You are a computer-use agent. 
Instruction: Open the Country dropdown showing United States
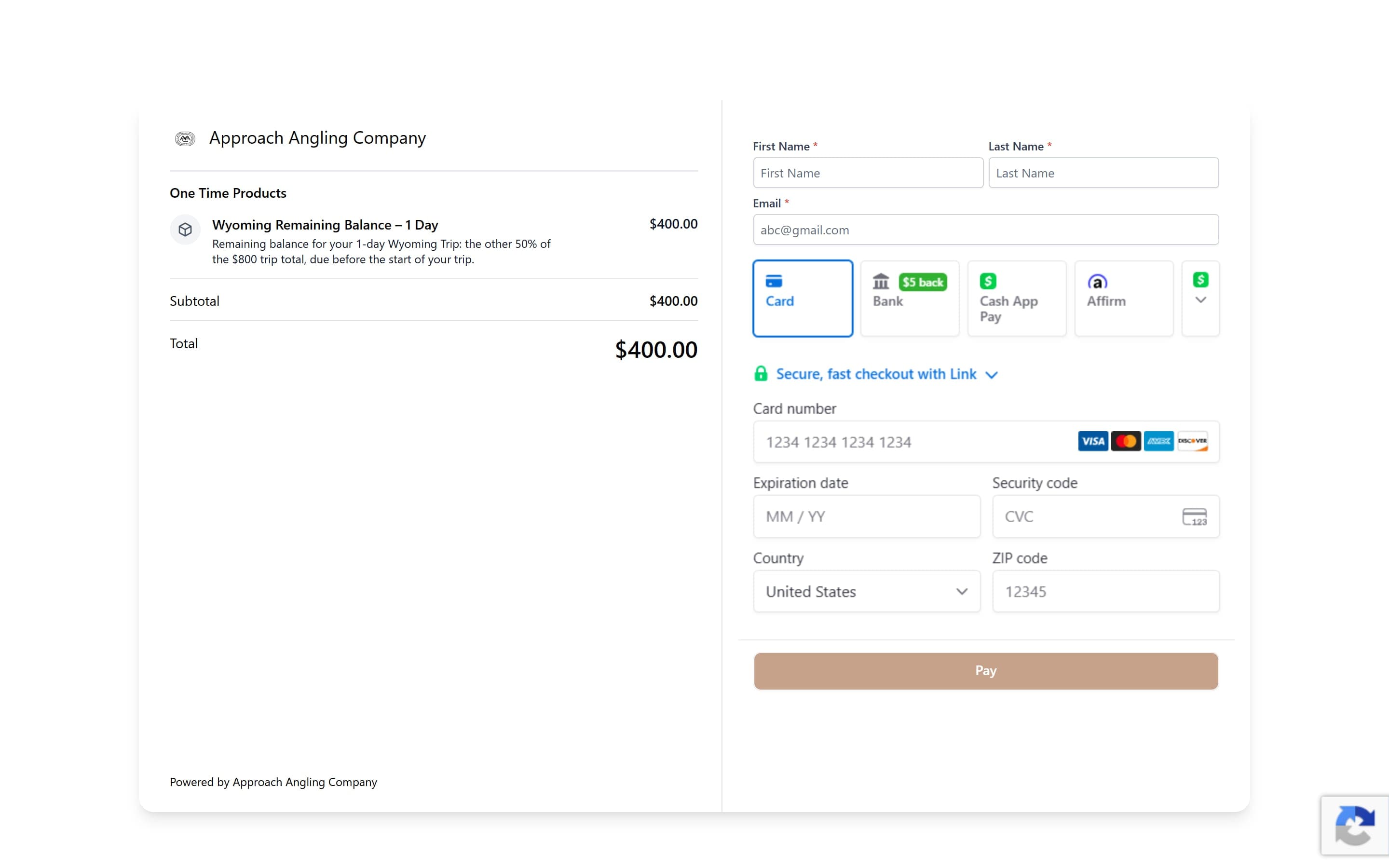(x=867, y=591)
